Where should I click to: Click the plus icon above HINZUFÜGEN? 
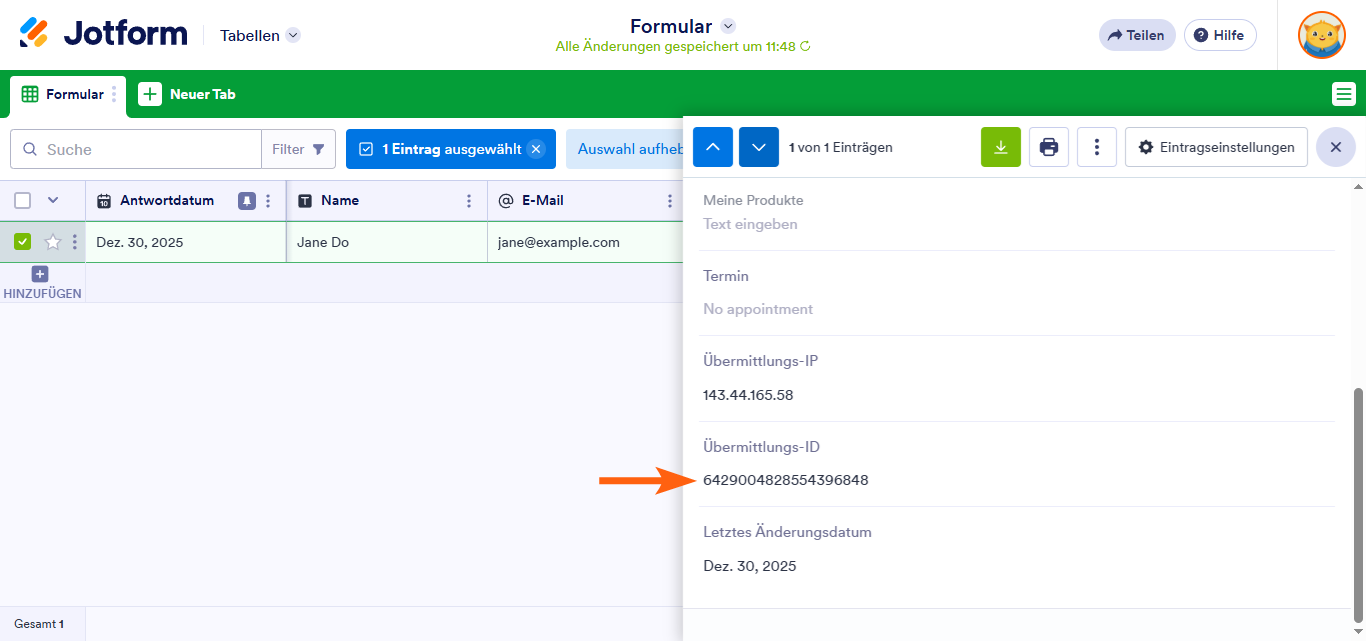pos(40,274)
